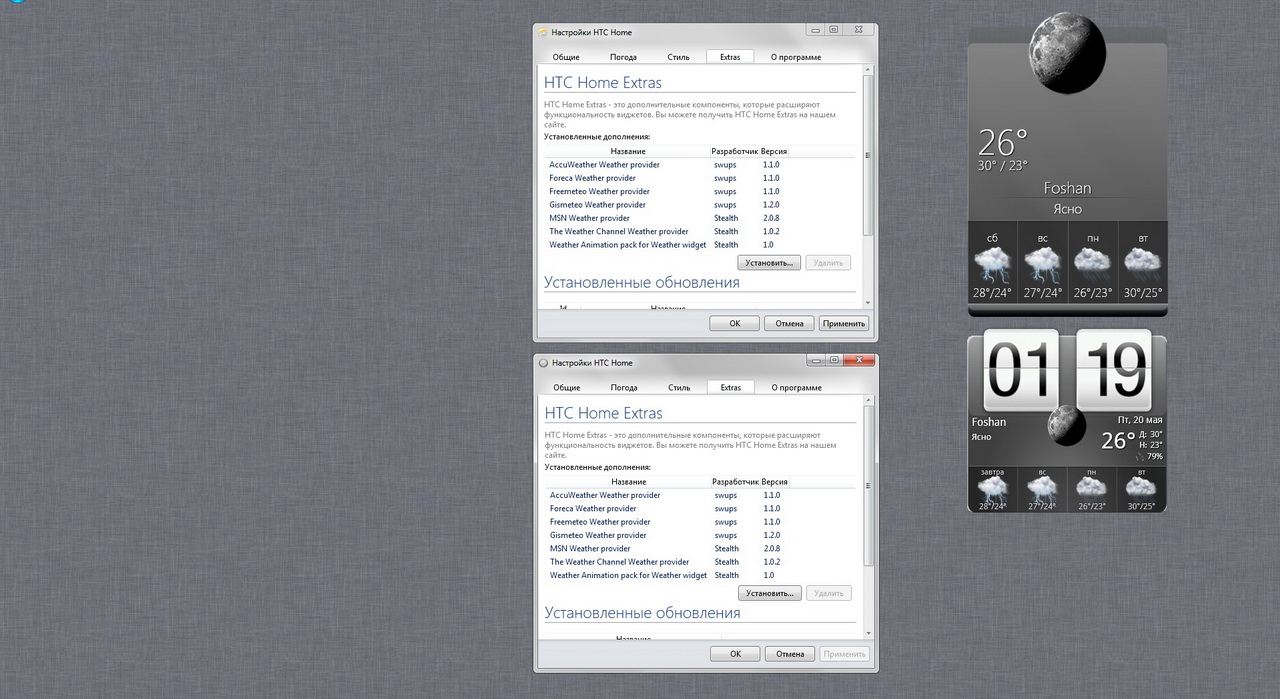Click the Разработчик column header in the upper window
This screenshot has width=1280, height=699.
tap(735, 151)
